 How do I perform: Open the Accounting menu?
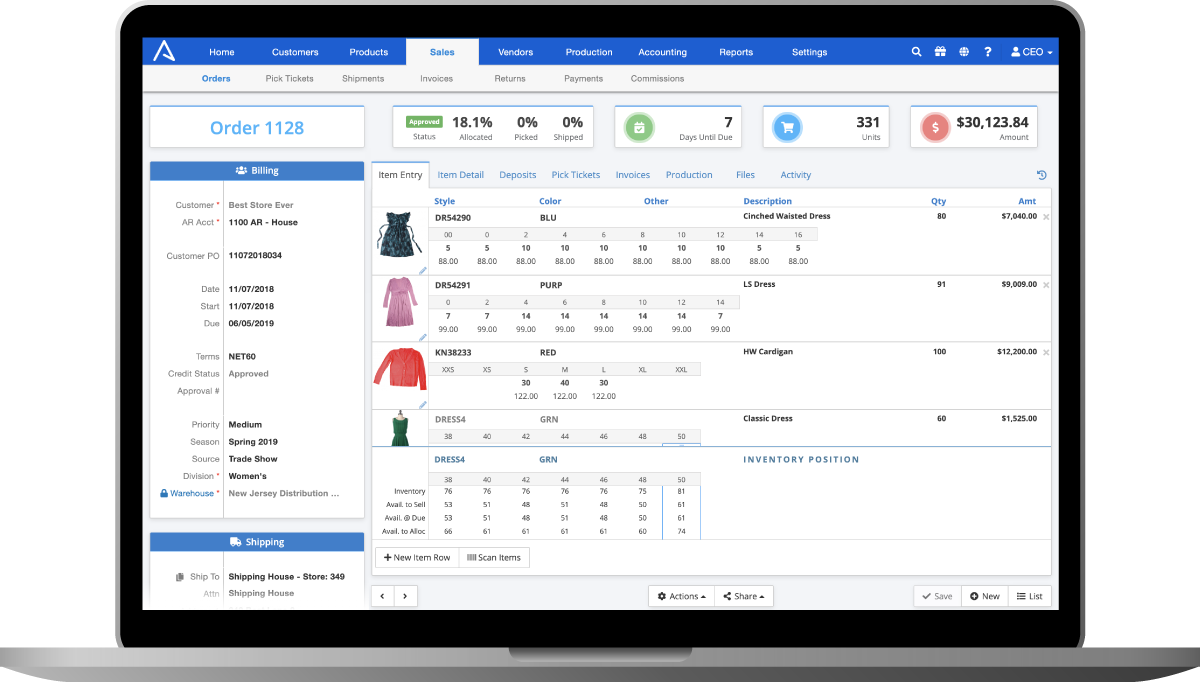pyautogui.click(x=663, y=52)
